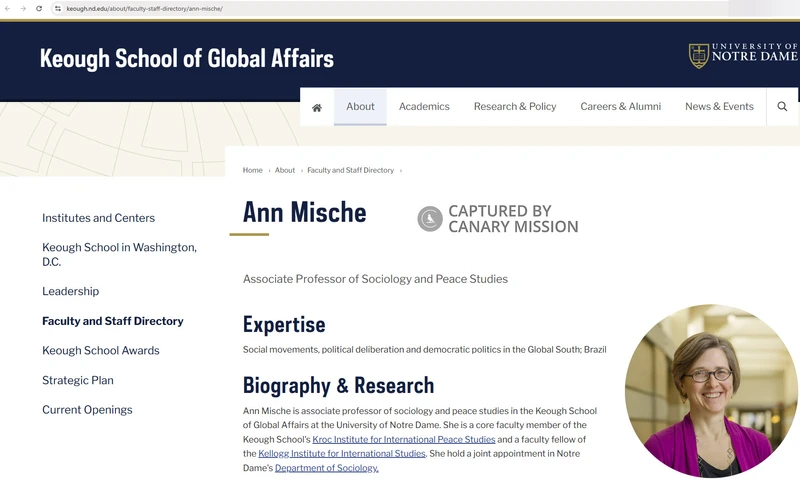Screen dimensions: 800x484
Task: Open the Research & Policy menu
Action: pyautogui.click(x=515, y=107)
